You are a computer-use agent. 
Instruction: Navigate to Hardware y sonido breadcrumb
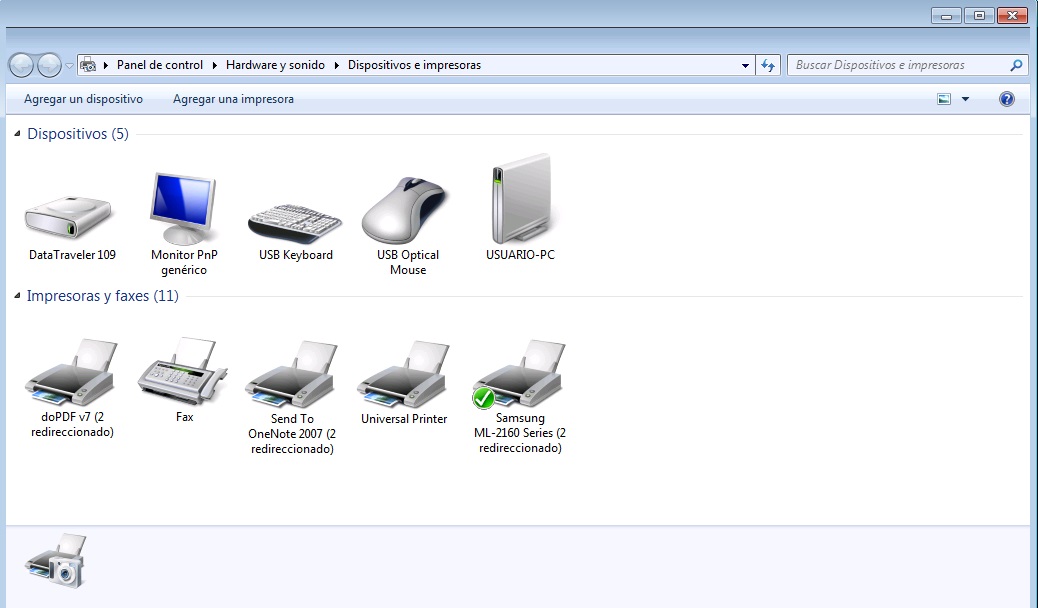[275, 65]
